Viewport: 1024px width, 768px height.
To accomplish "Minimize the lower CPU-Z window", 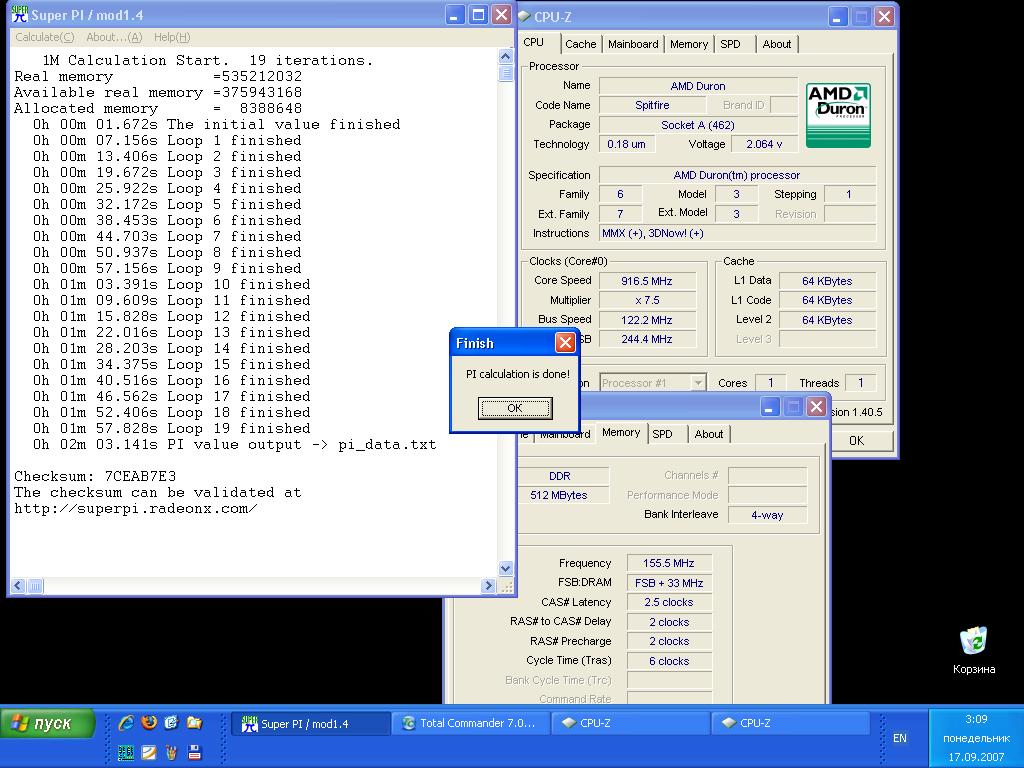I will pos(770,407).
